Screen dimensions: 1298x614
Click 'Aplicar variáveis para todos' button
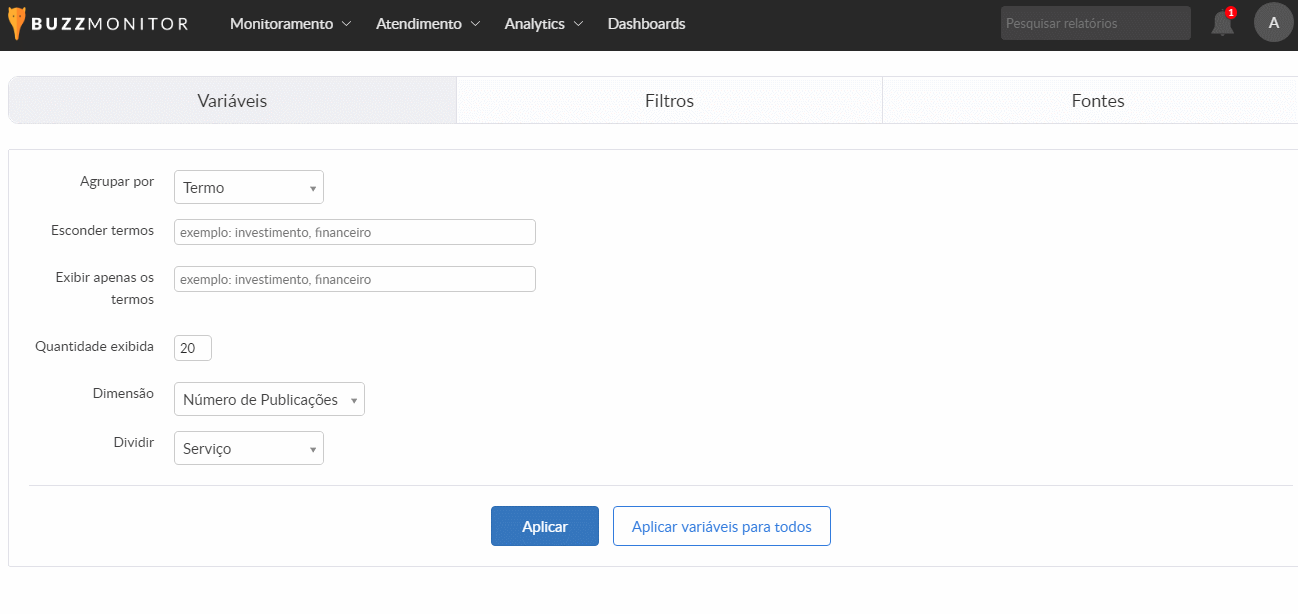[721, 527]
